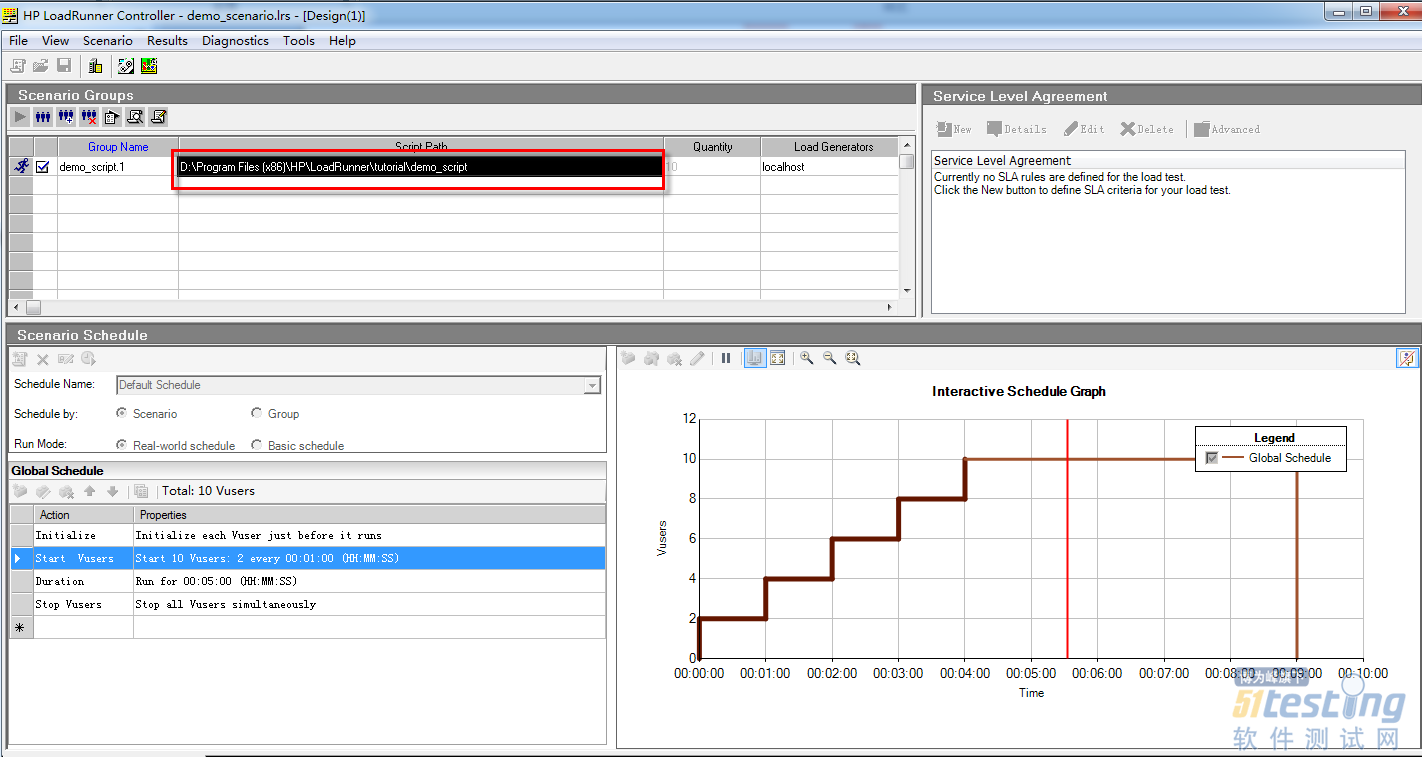Image resolution: width=1422 pixels, height=757 pixels.
Task: Open the Load Generators icon
Action: coord(95,66)
